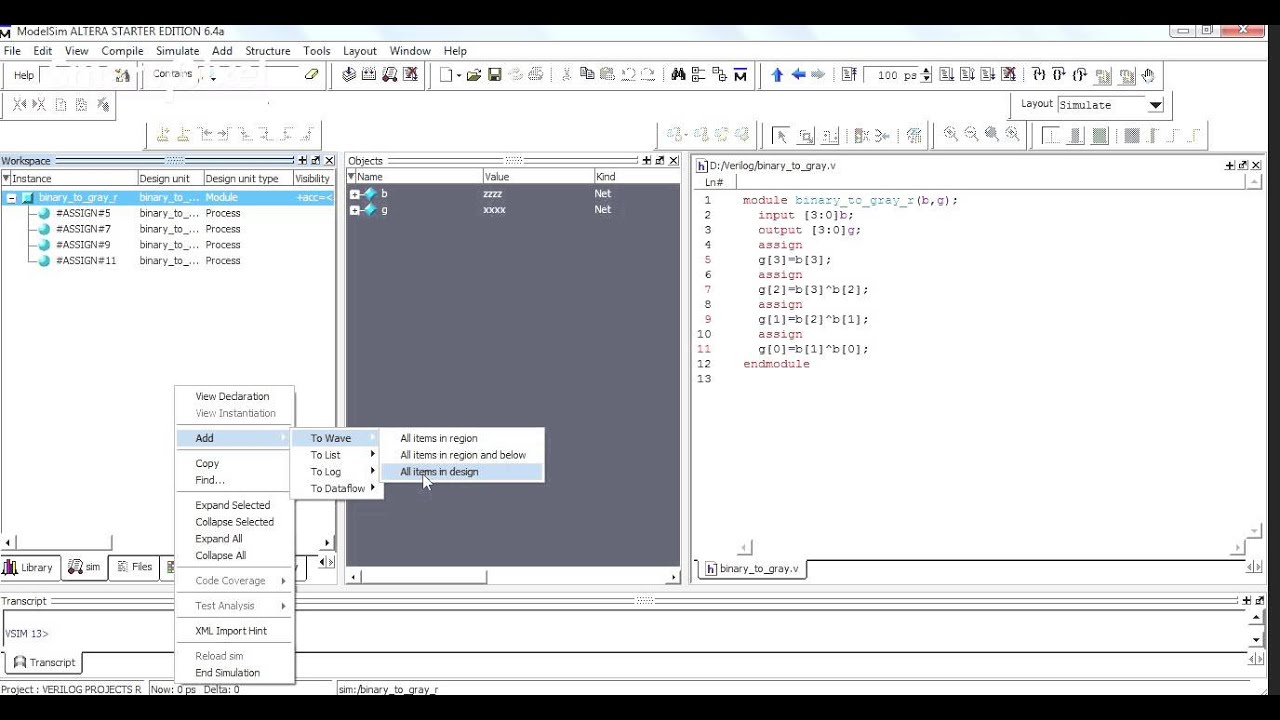1280x720 pixels.
Task: Click the Step into icon
Action: coord(1038,75)
